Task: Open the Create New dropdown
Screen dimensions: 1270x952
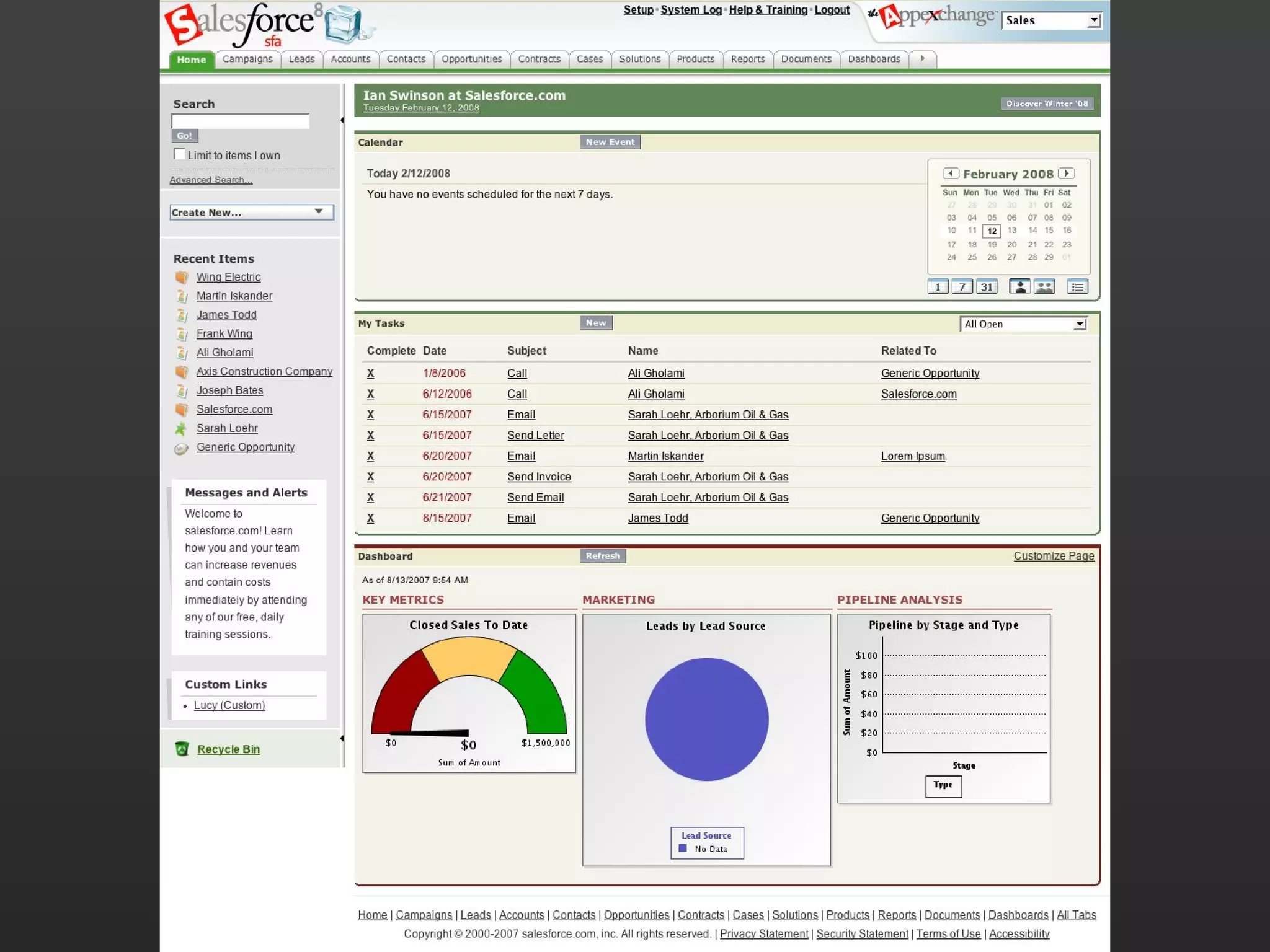Action: tap(251, 213)
